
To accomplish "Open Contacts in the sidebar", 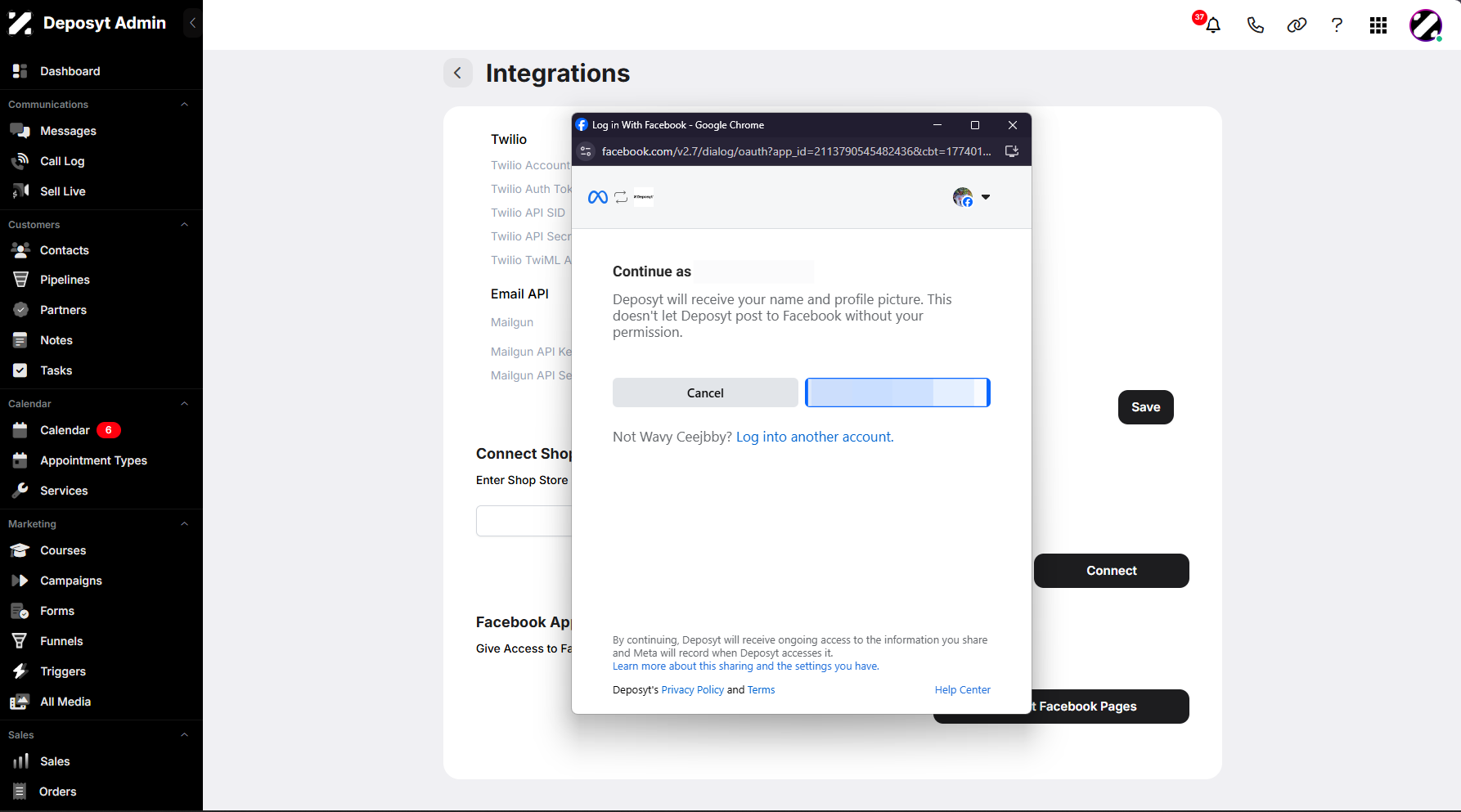I will point(65,250).
